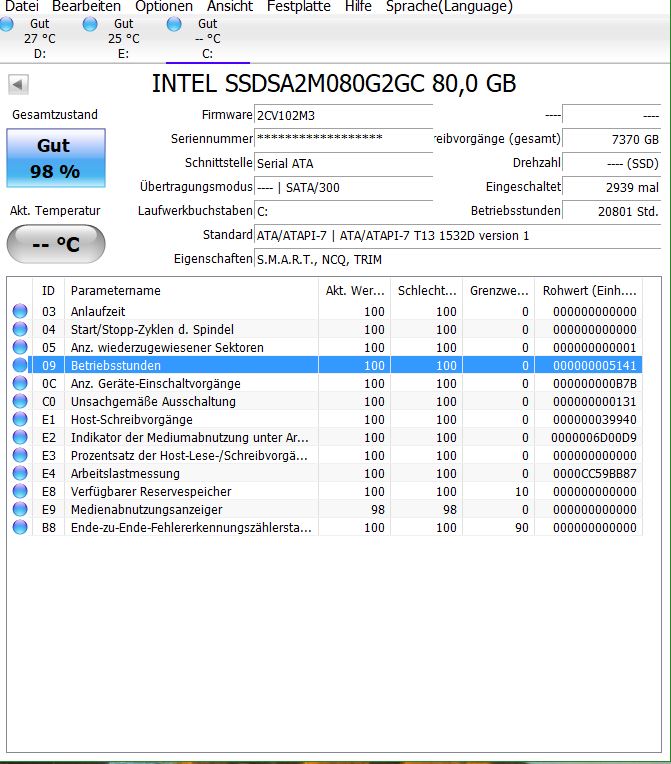
Task: Click status icon of Host-Schreibvorgänge row
Action: pos(20,419)
